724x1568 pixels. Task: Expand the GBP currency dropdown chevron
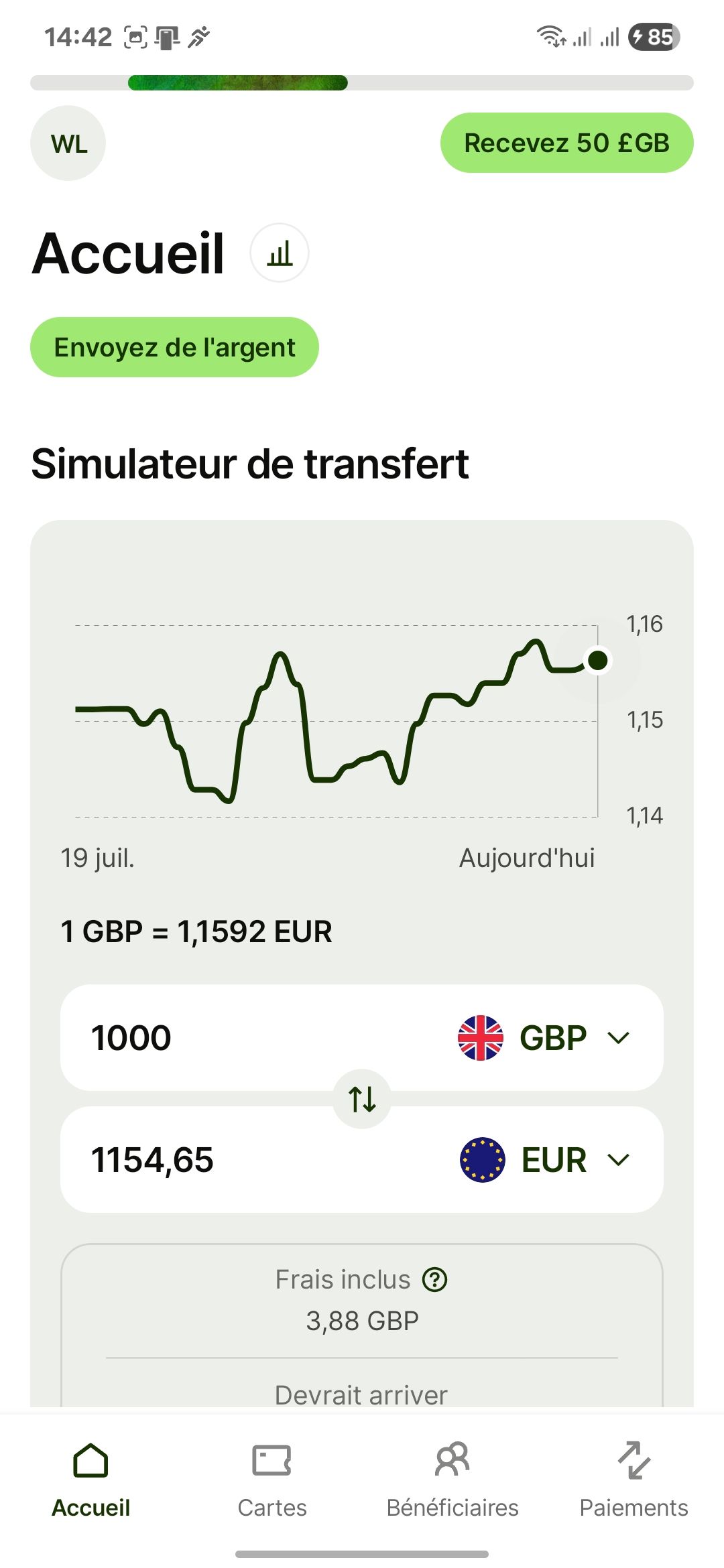(618, 1038)
